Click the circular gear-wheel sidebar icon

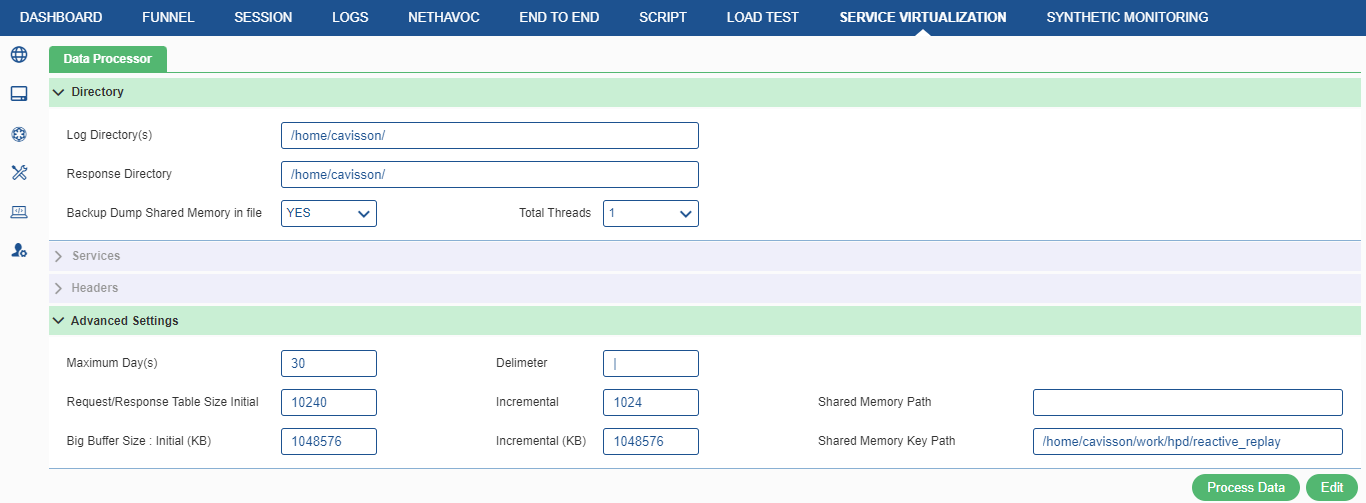coord(18,134)
